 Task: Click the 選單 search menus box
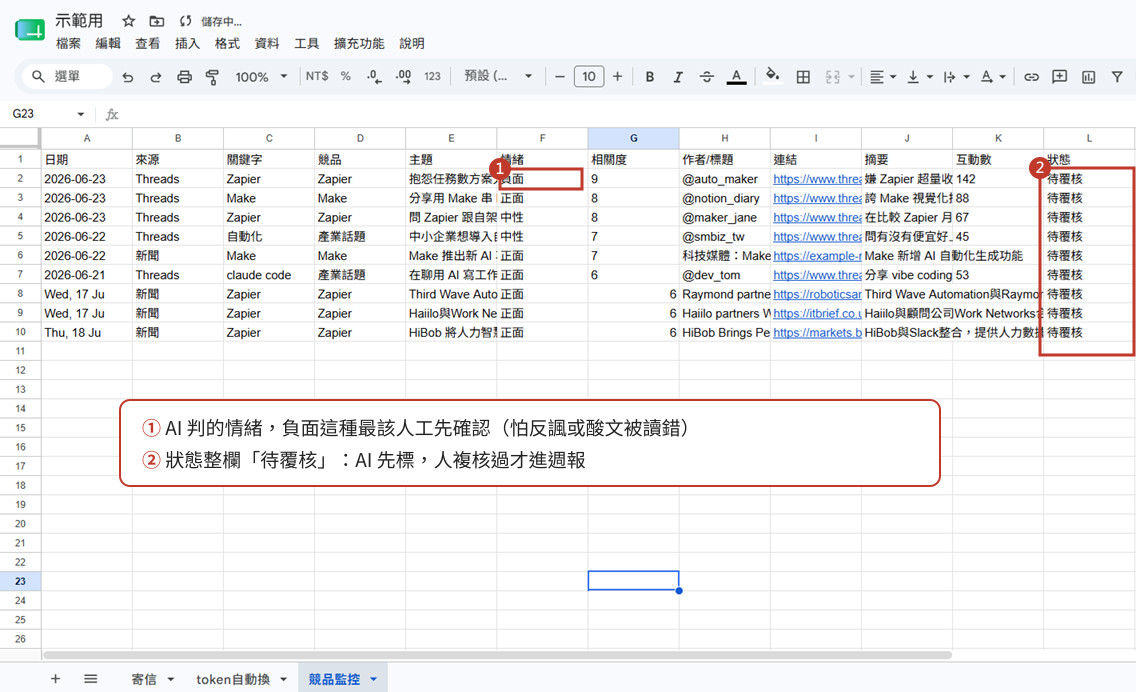coord(67,76)
